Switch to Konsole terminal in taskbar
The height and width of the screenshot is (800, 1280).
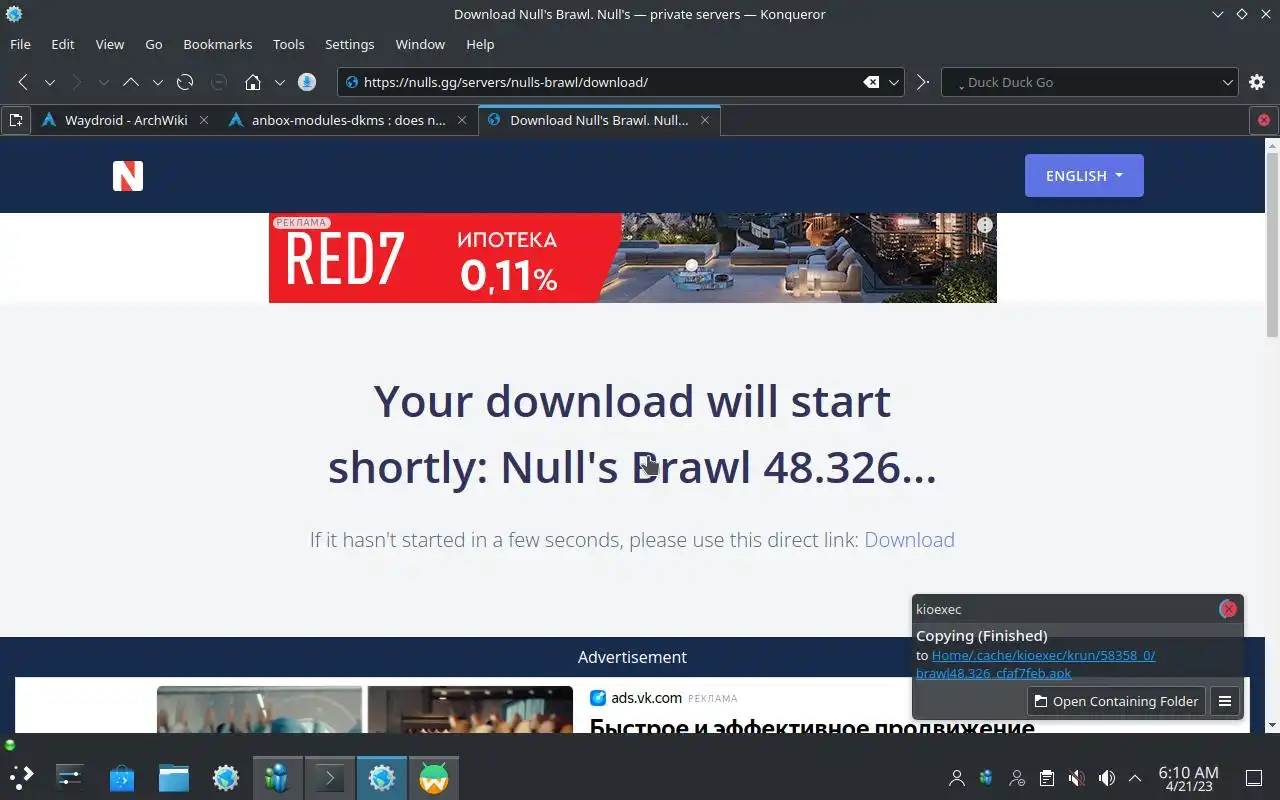point(330,778)
